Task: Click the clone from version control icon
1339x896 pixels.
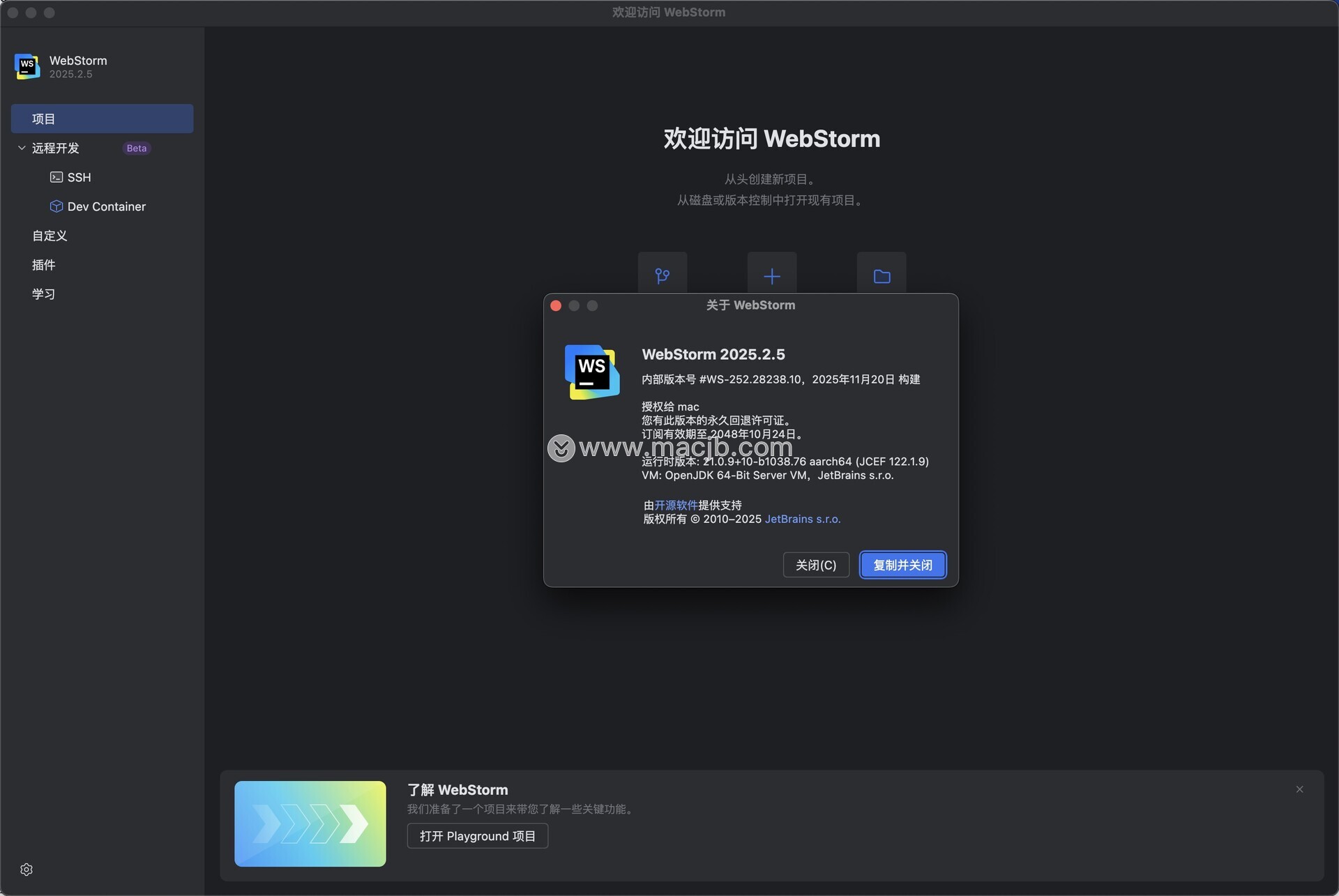Action: pos(662,276)
